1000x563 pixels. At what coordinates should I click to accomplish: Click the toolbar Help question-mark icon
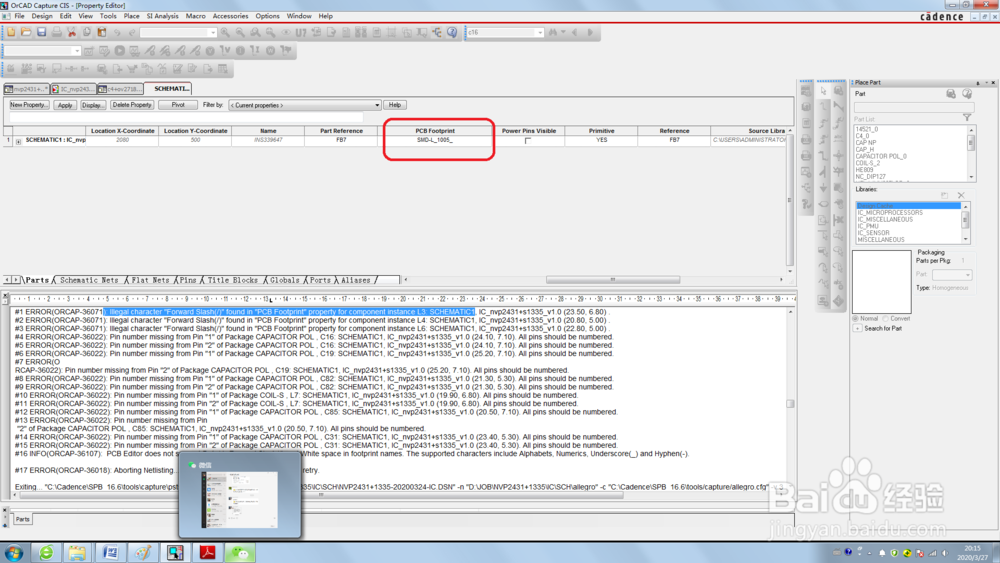(x=452, y=32)
